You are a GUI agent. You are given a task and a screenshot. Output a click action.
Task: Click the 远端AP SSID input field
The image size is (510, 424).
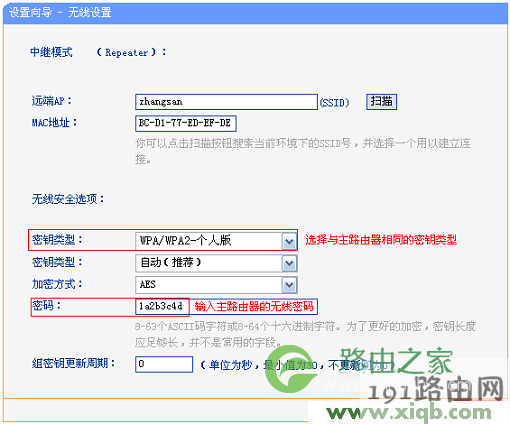click(226, 102)
